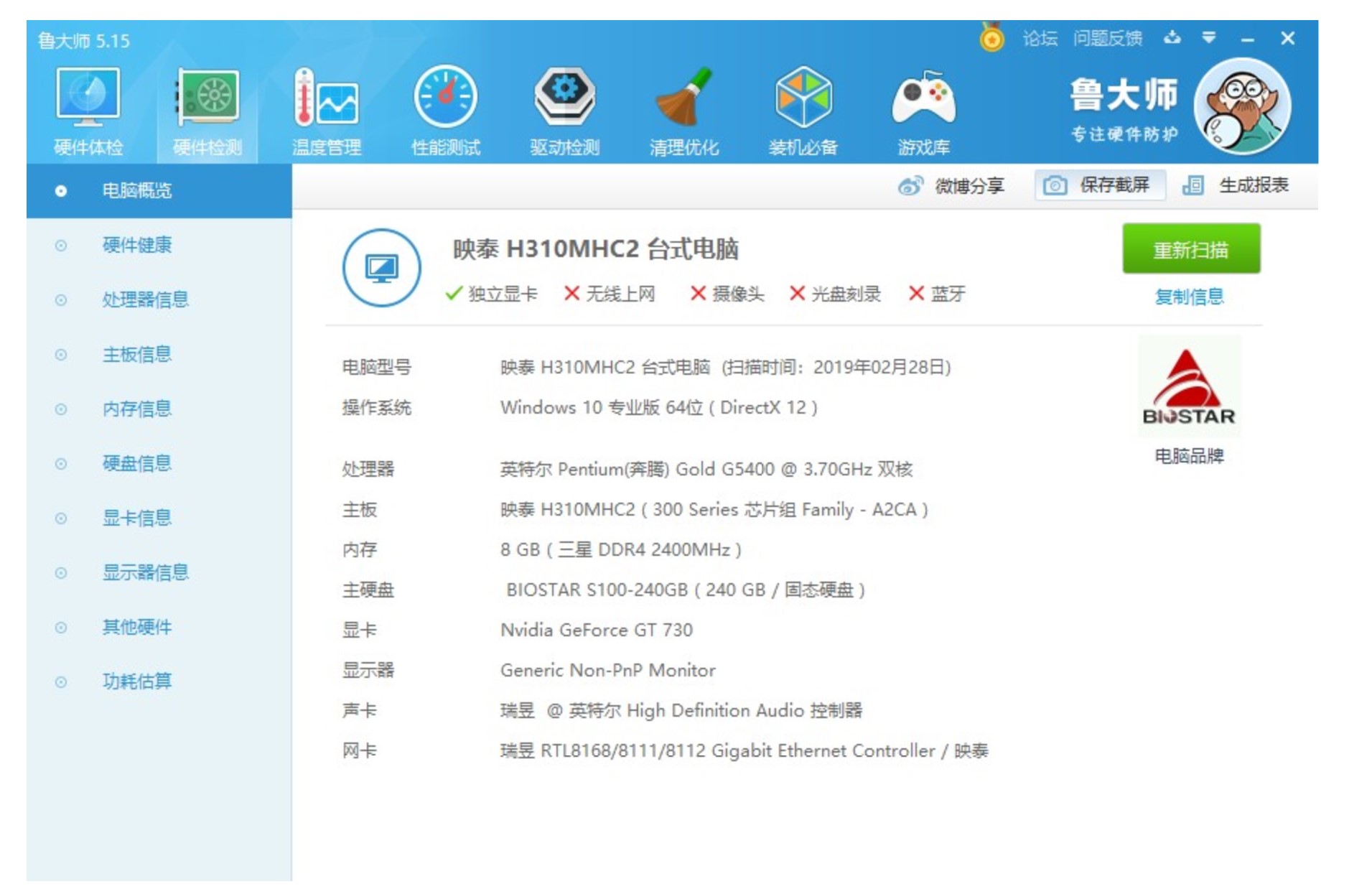Click the BIOSTAR S100-240GB disk value
This screenshot has width=1372, height=889.
click(x=686, y=590)
